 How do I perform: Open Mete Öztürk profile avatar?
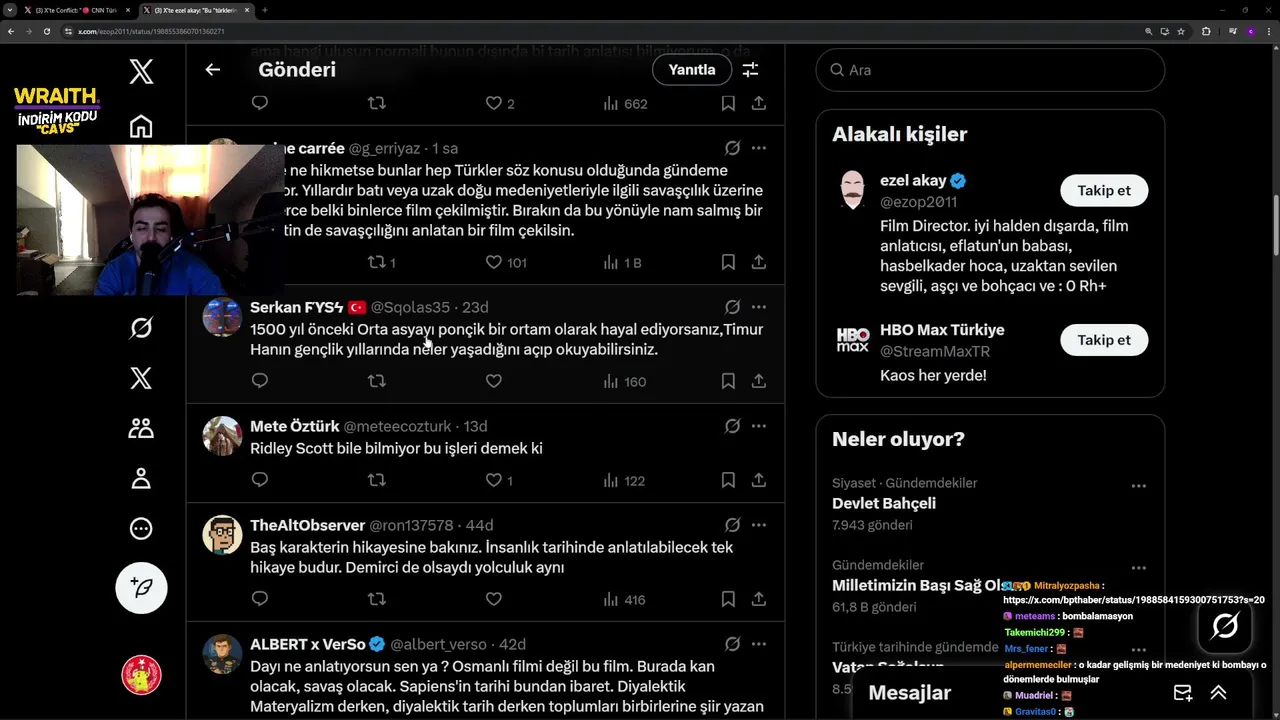pyautogui.click(x=222, y=435)
